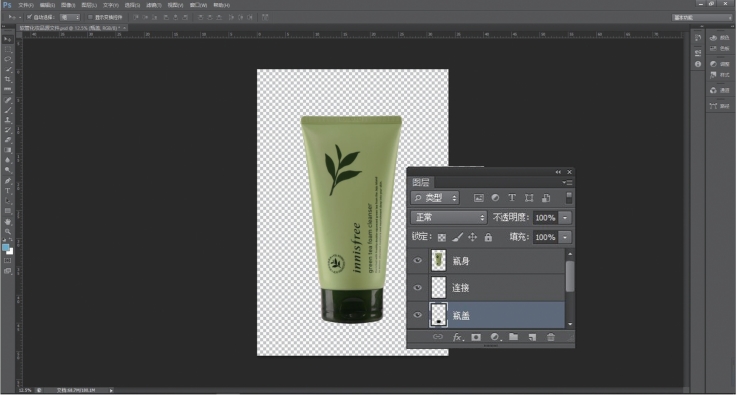Toggle the 显示变换控件 checkbox
Screen dimensions: 737x395
(90, 17)
